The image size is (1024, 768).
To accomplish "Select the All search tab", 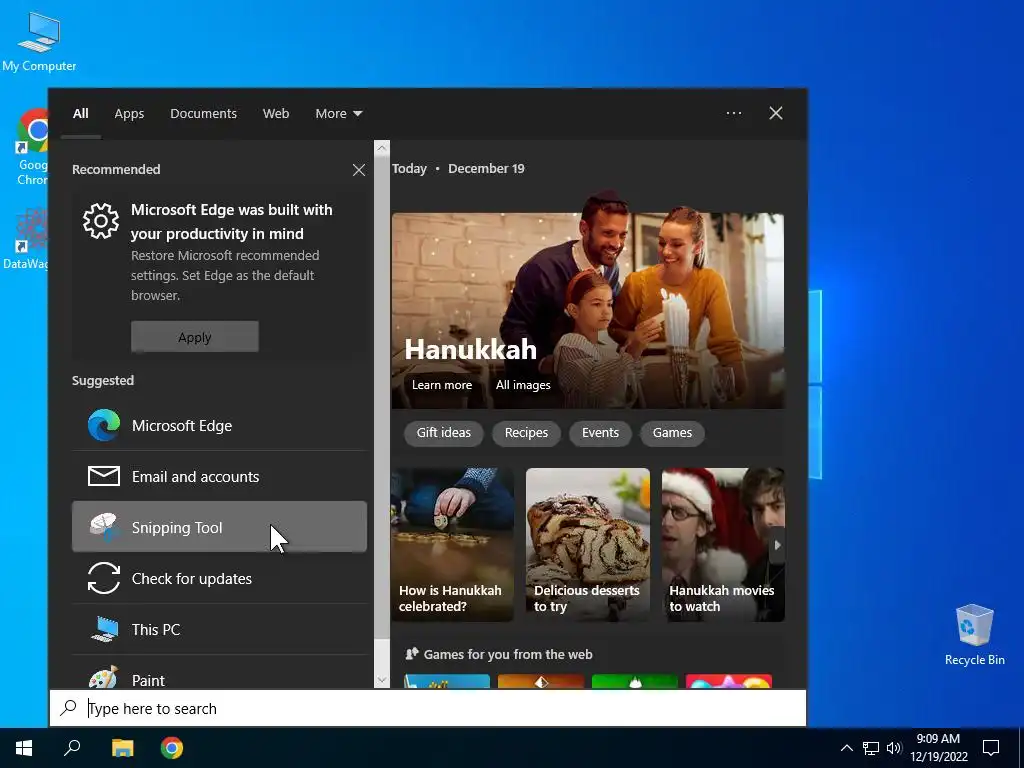I will (x=80, y=114).
